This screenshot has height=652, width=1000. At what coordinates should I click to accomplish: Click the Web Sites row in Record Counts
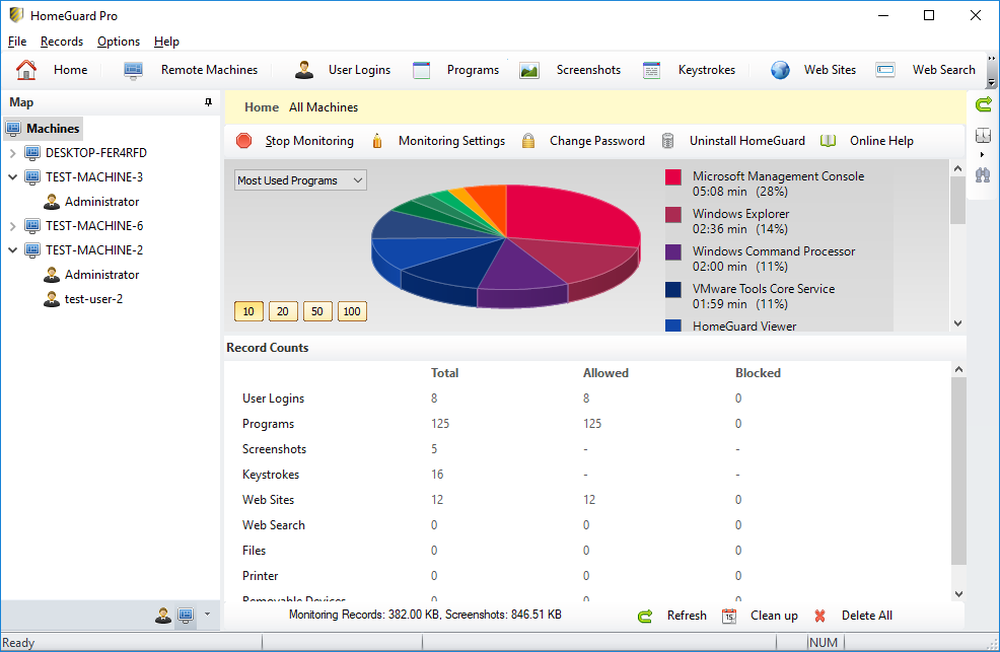pos(587,500)
